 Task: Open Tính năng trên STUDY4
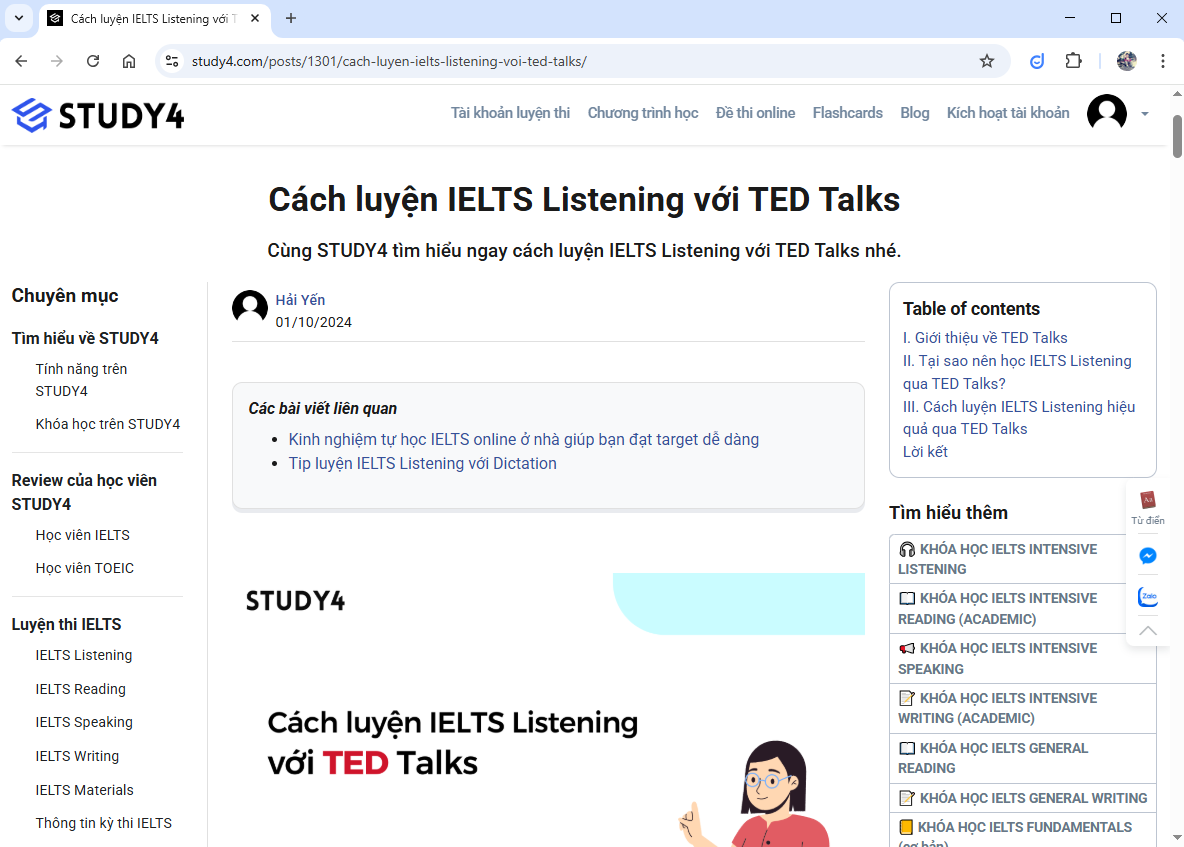[x=81, y=380]
